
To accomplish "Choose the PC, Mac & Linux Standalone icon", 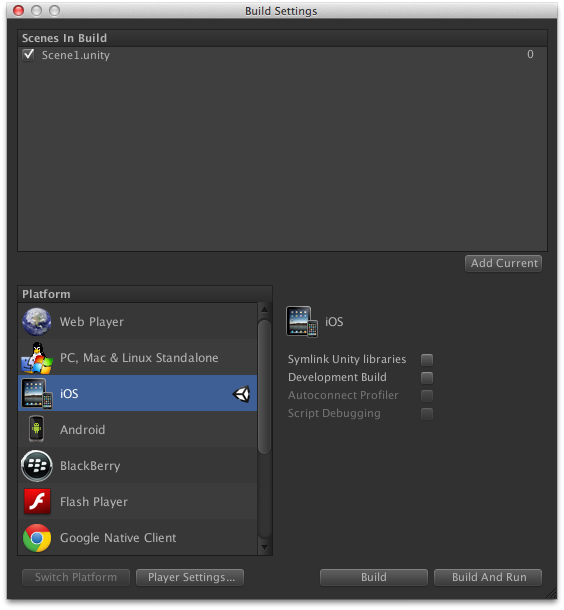I will [37, 358].
